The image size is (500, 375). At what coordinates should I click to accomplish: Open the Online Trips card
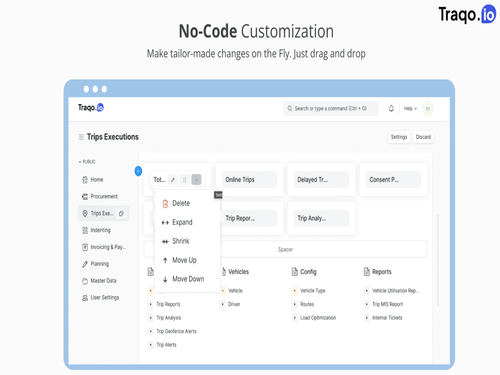click(x=249, y=180)
